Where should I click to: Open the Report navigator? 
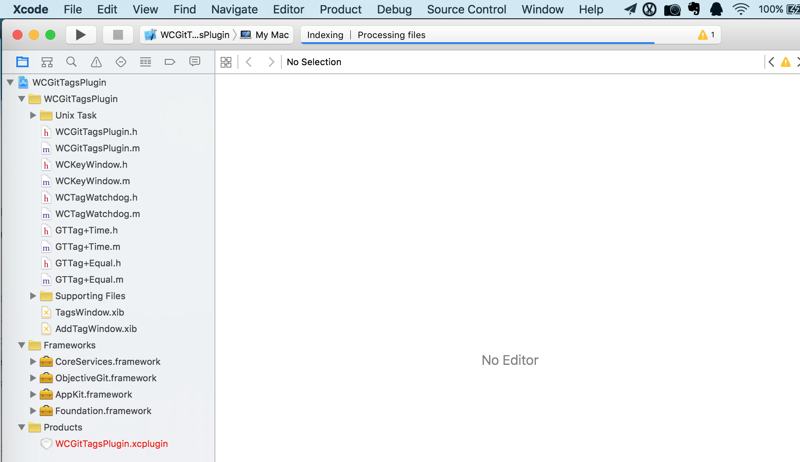[194, 62]
